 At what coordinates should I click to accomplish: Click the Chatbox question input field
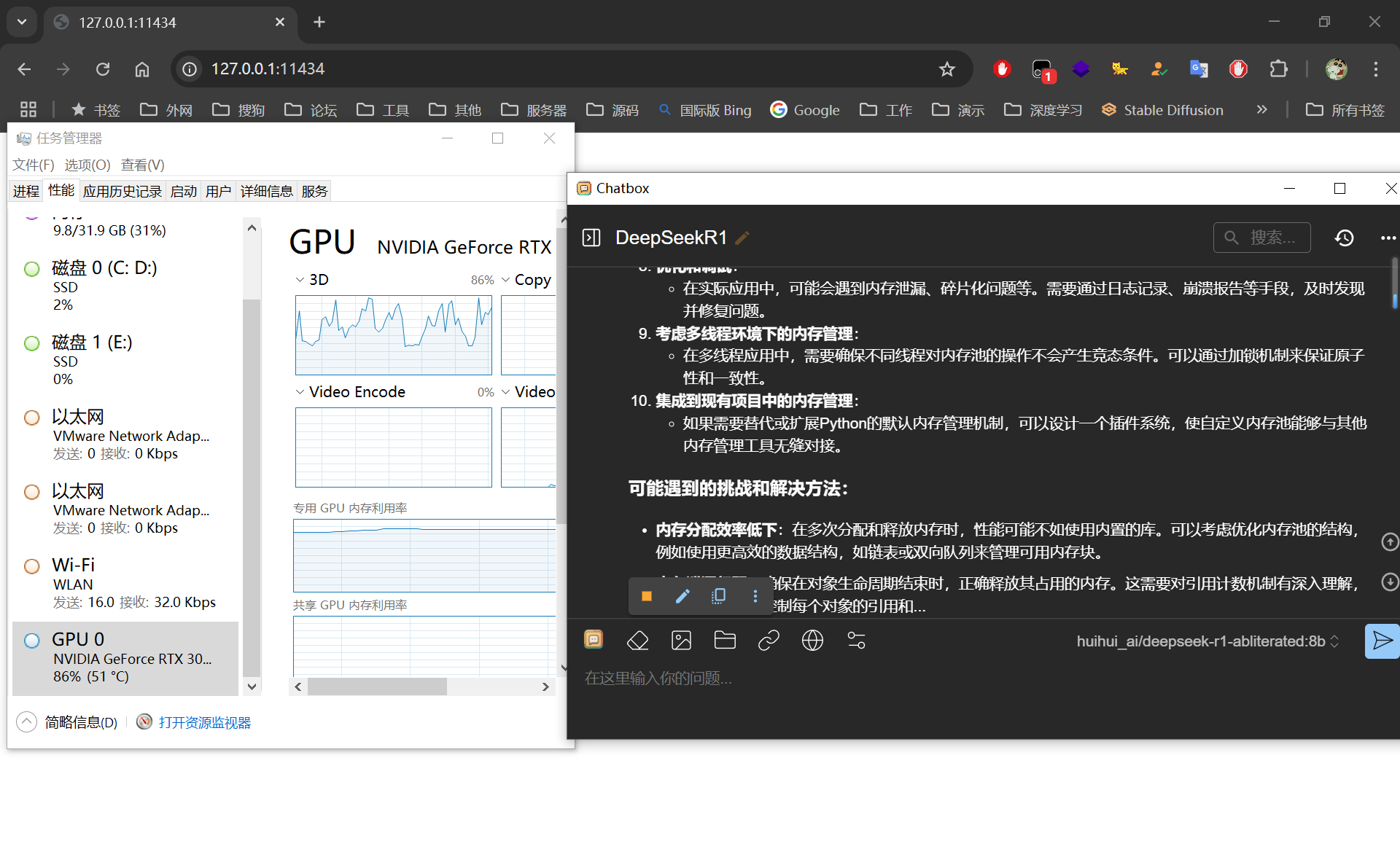pyautogui.click(x=948, y=678)
